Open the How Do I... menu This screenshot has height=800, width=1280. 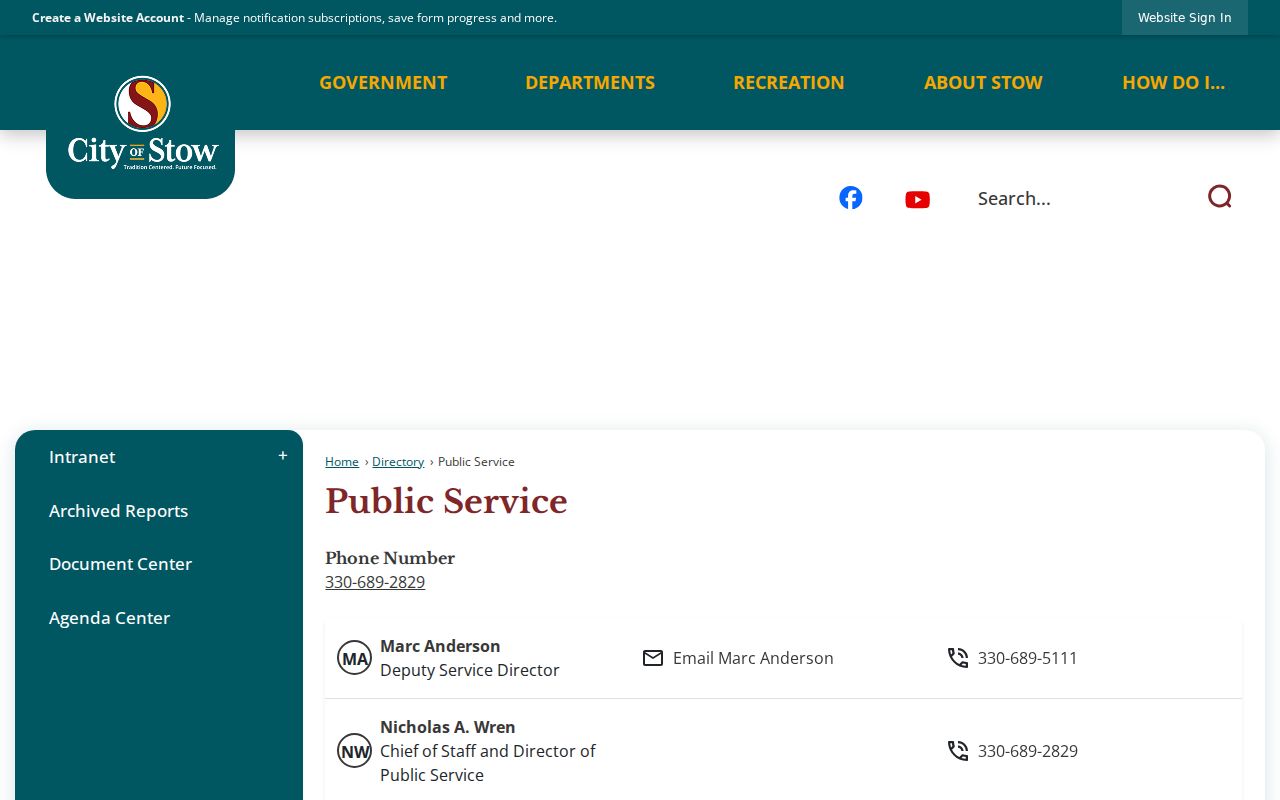click(x=1173, y=83)
